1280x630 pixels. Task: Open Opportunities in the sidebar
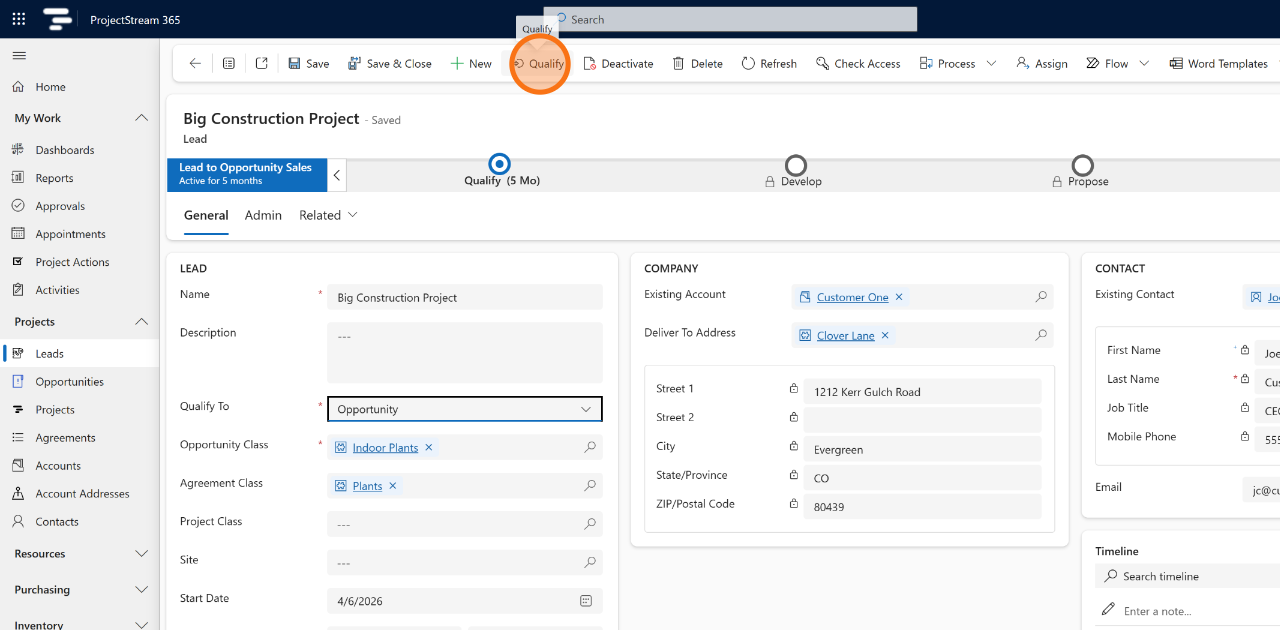pos(70,382)
